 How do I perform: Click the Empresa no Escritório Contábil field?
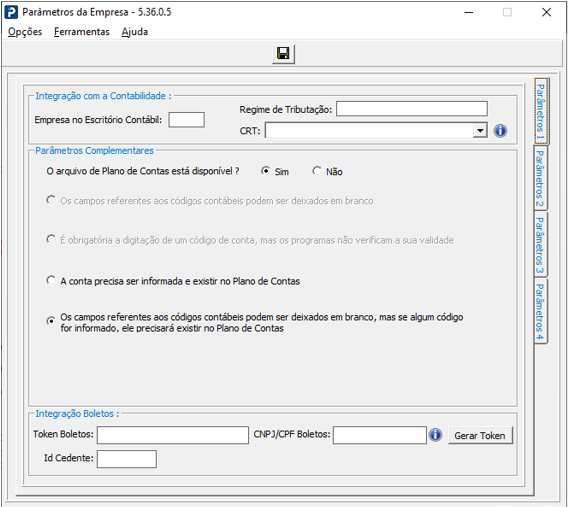tap(186, 120)
